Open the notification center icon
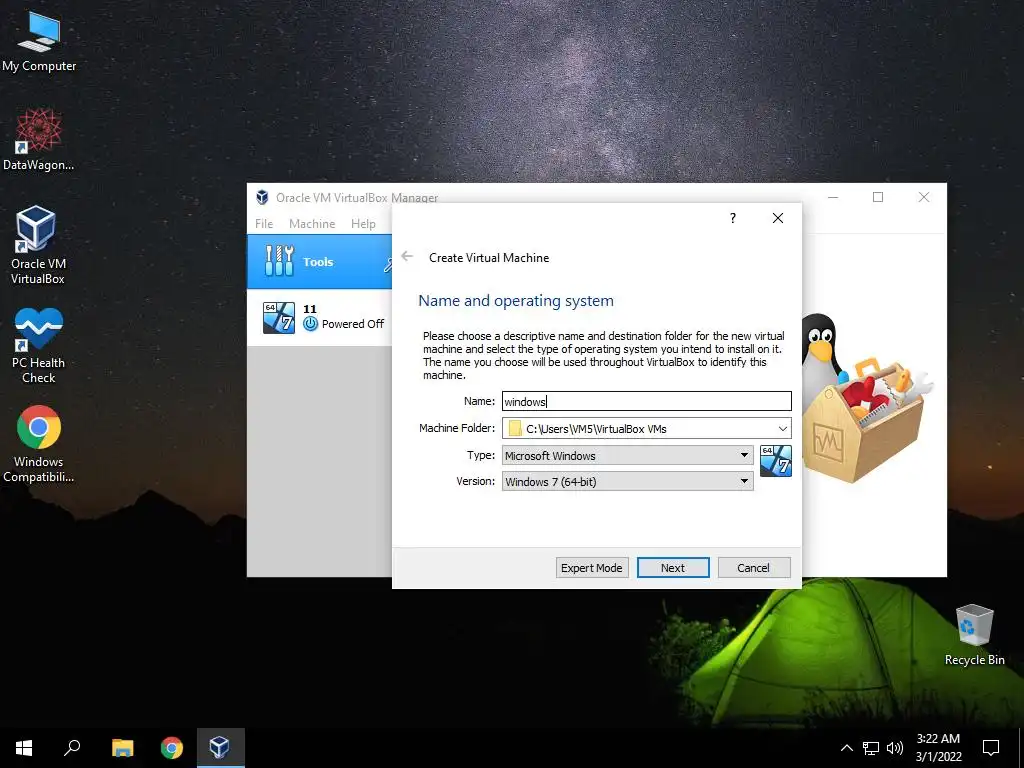The height and width of the screenshot is (768, 1024). pyautogui.click(x=991, y=748)
